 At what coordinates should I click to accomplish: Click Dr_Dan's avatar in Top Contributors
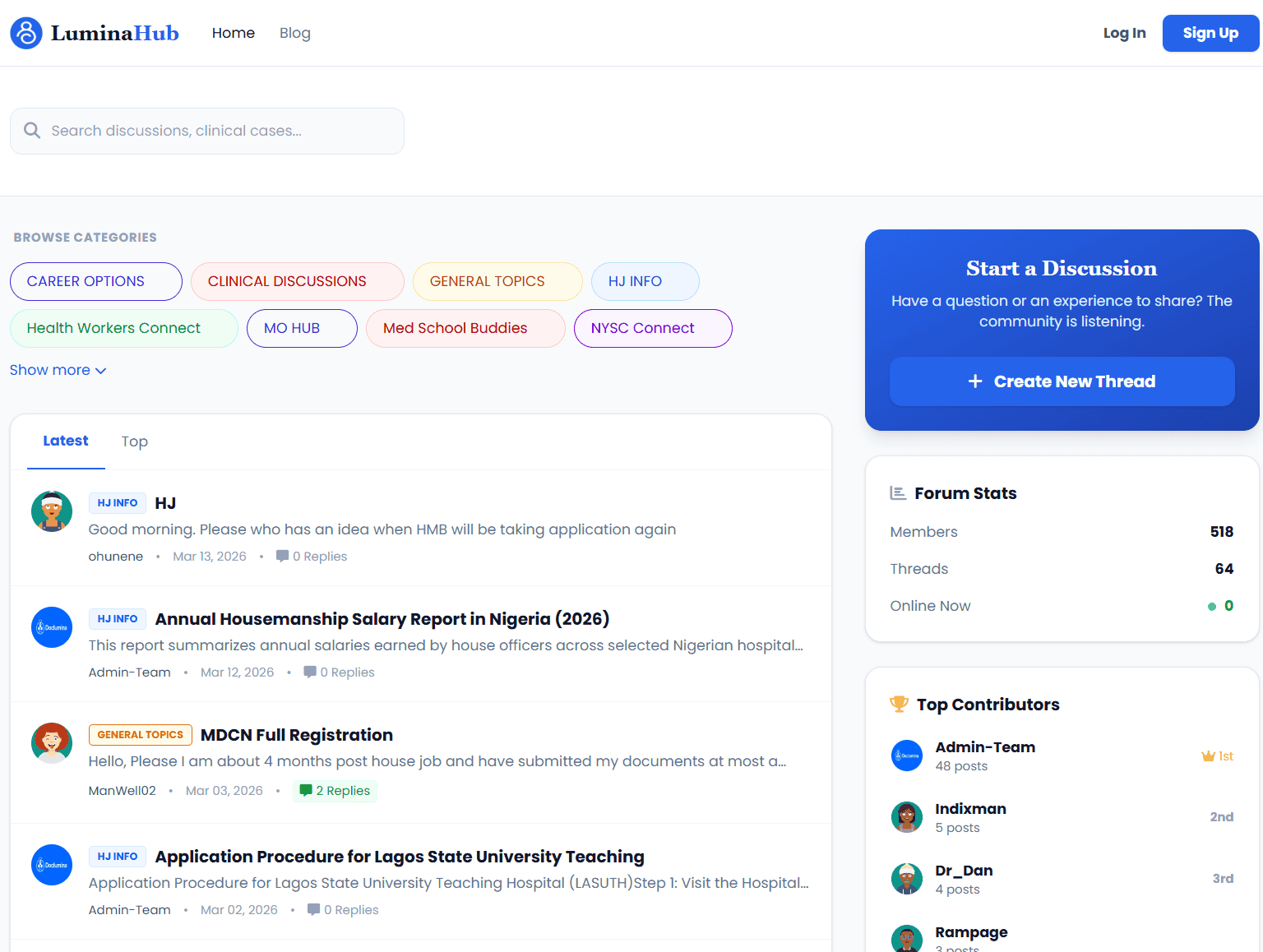pos(907,879)
